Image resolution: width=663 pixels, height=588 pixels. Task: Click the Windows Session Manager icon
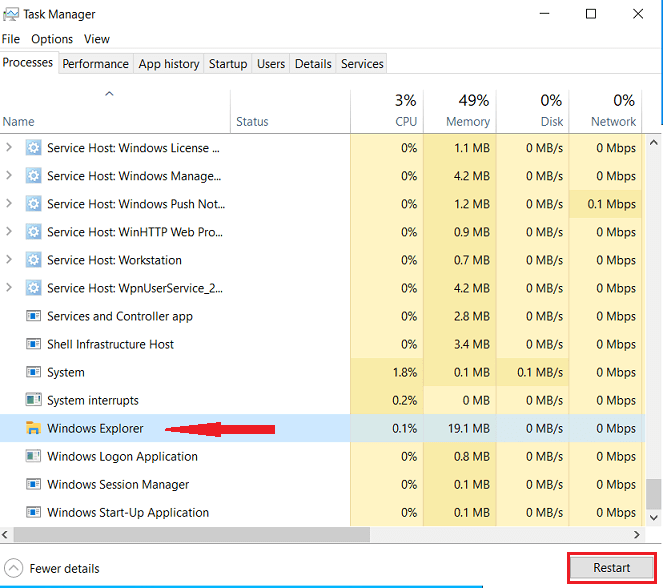33,484
